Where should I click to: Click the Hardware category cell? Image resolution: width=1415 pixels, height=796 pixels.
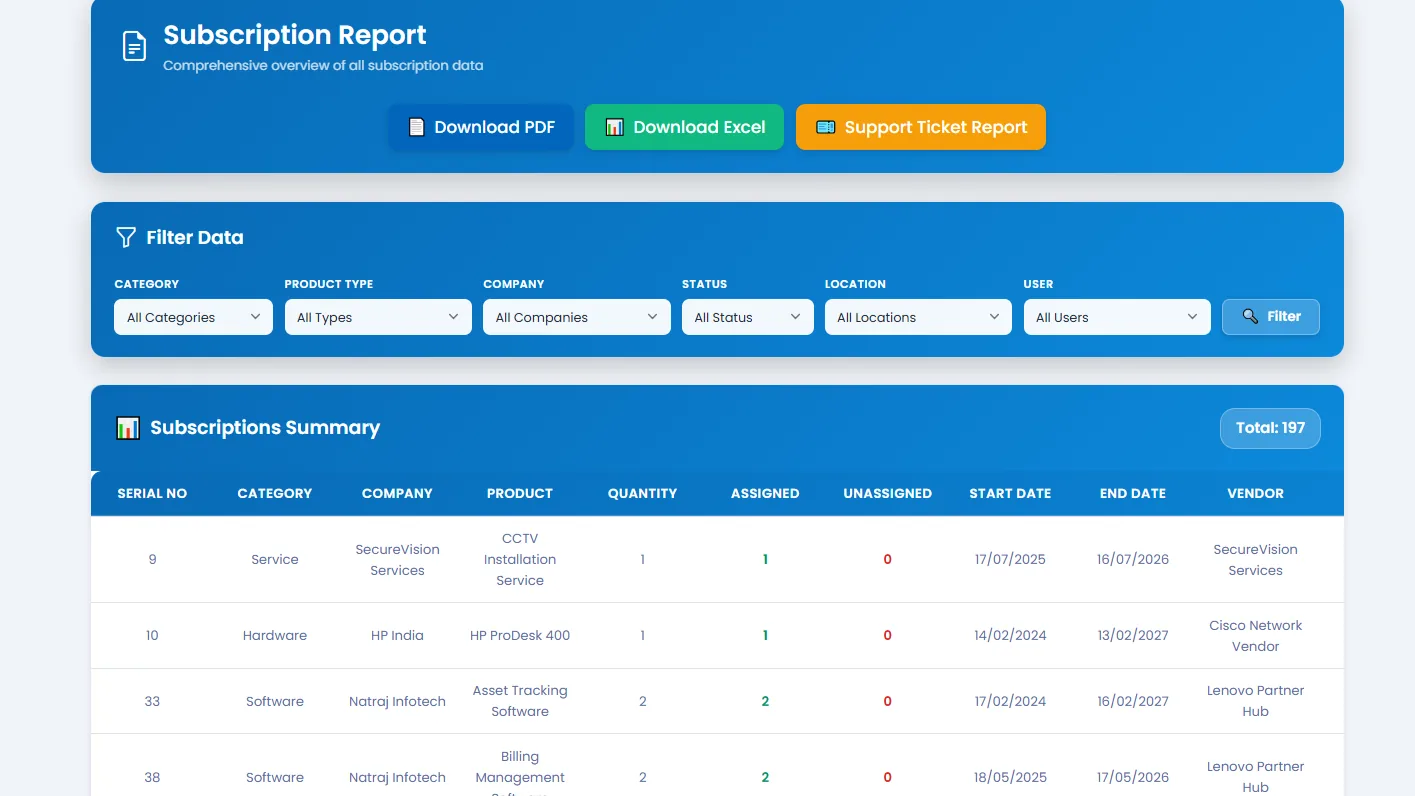[275, 635]
